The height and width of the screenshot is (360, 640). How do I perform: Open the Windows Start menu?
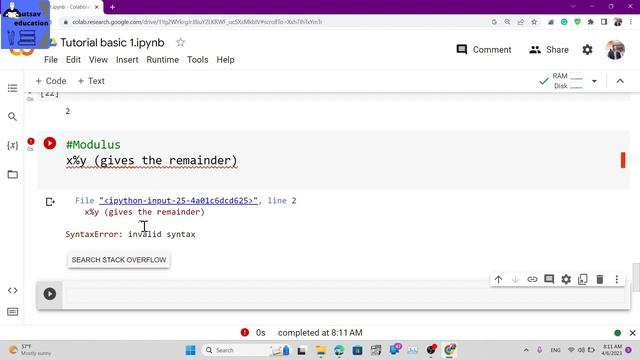[190, 350]
